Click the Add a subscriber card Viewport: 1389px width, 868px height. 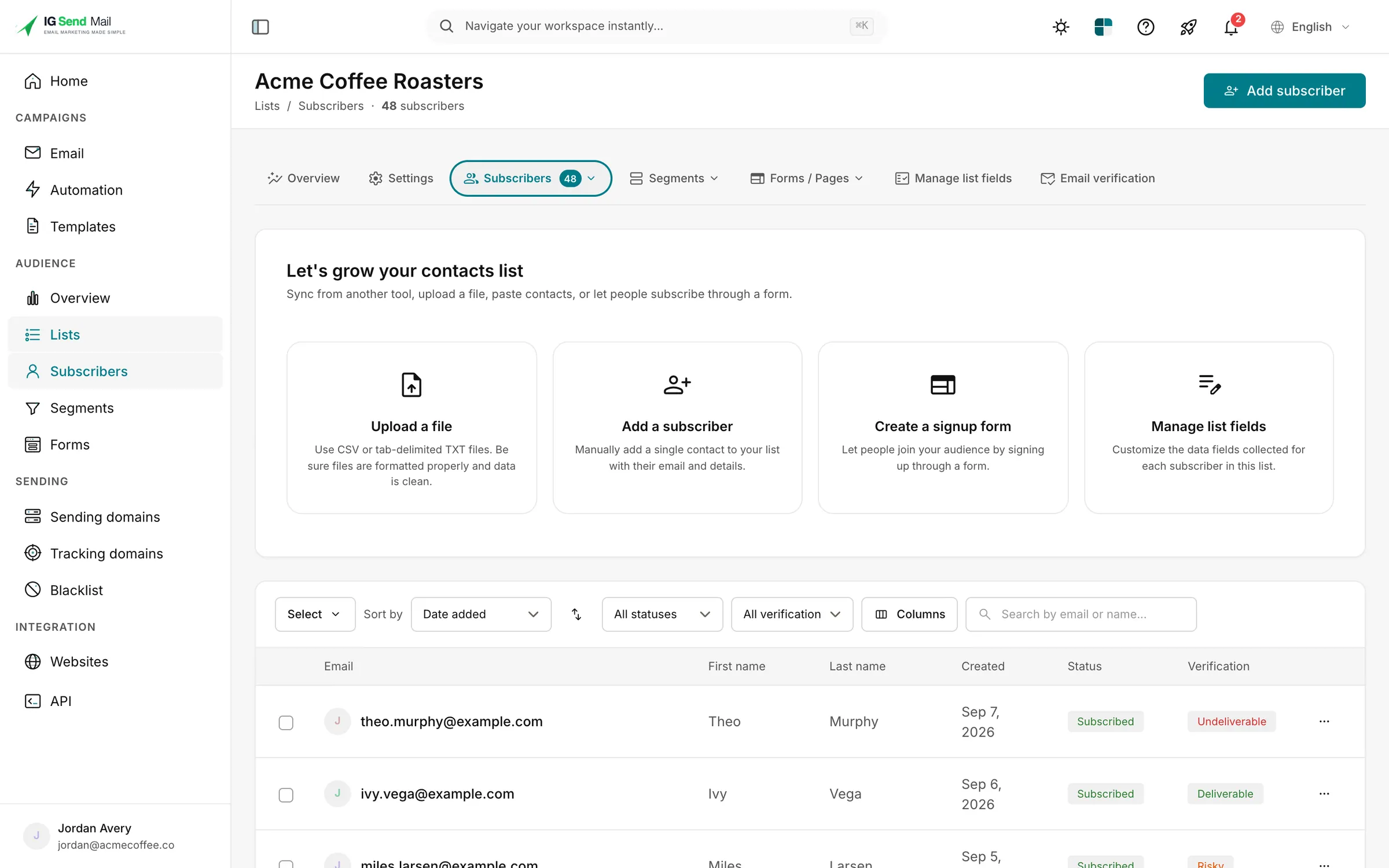click(677, 428)
